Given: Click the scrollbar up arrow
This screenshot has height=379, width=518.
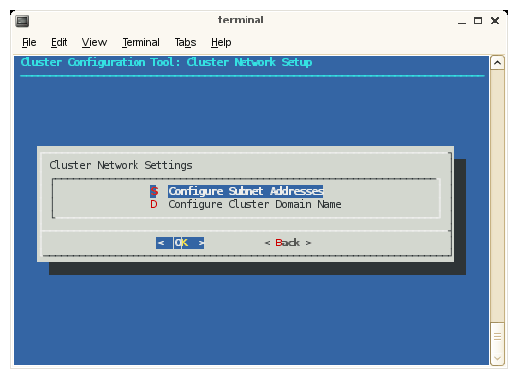Looking at the screenshot, I should point(497,63).
